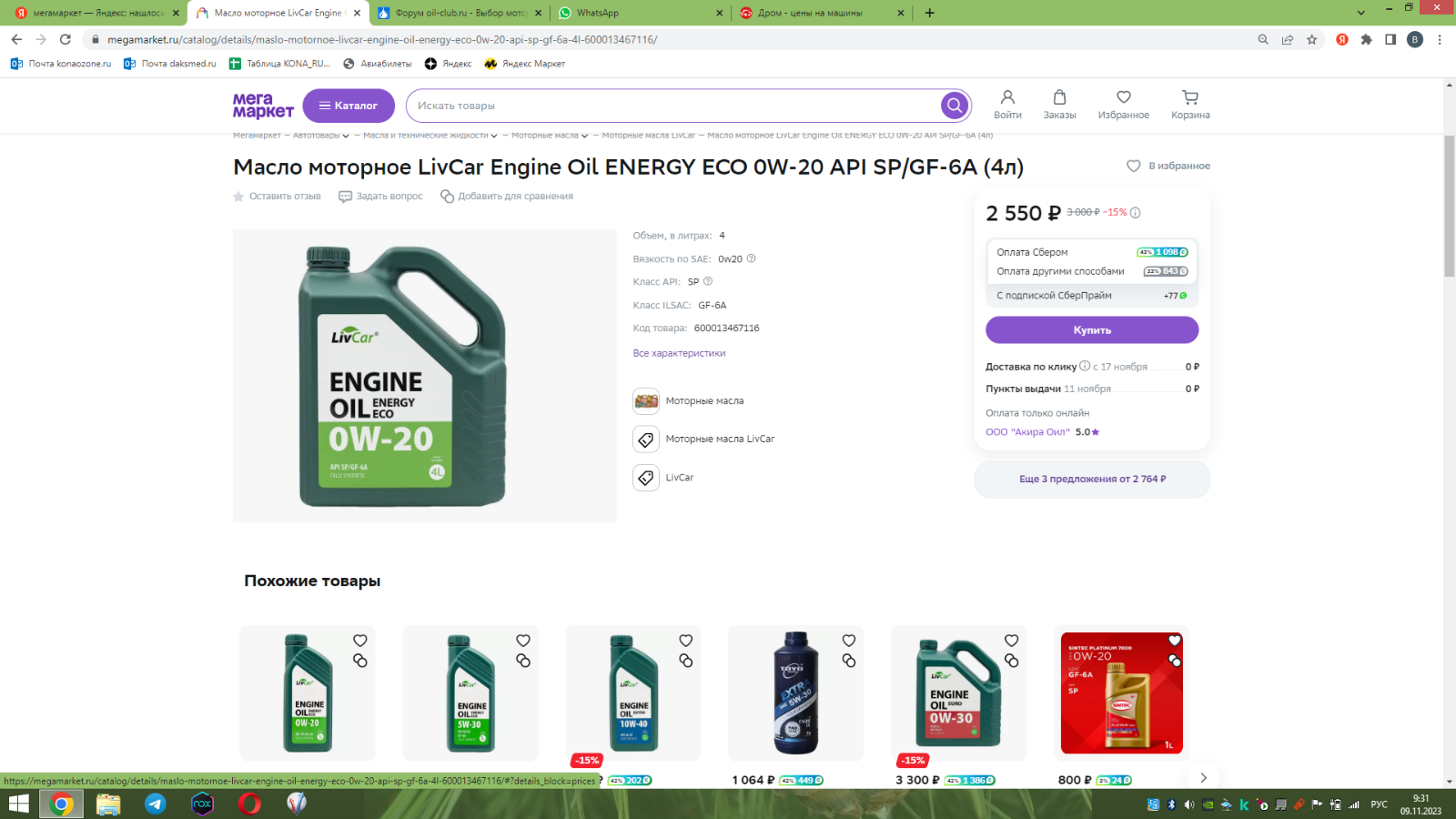This screenshot has width=1456, height=819.
Task: Bookmark this page with the star
Action: click(1311, 39)
